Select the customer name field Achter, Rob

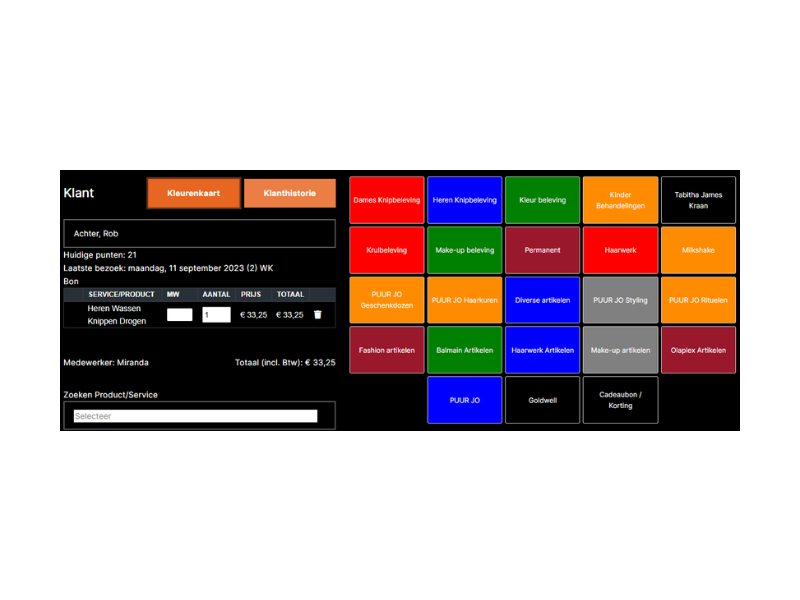[199, 234]
